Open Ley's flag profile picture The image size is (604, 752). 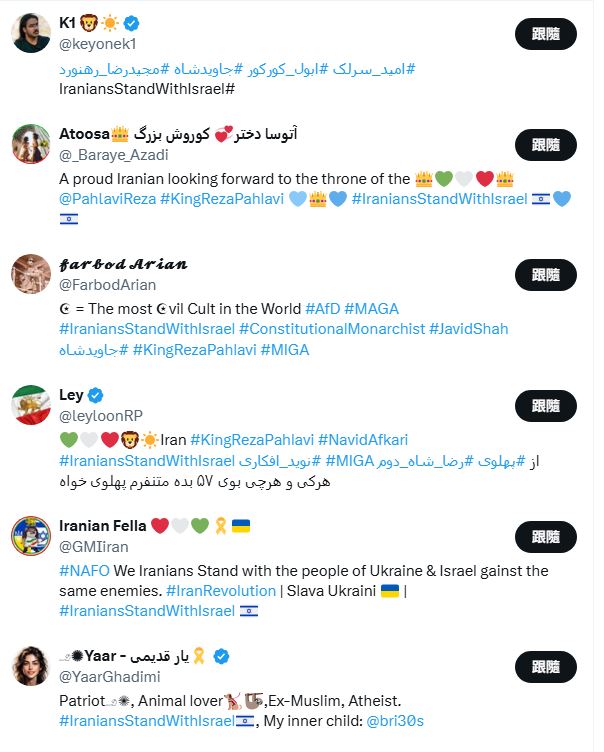pos(31,405)
